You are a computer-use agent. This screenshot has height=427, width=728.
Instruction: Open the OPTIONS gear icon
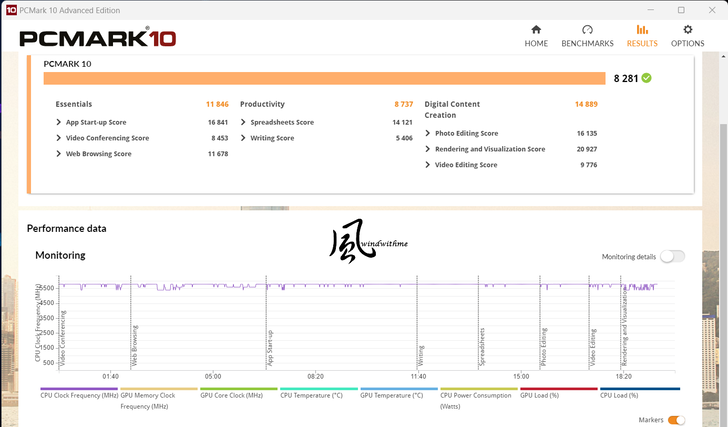687,30
